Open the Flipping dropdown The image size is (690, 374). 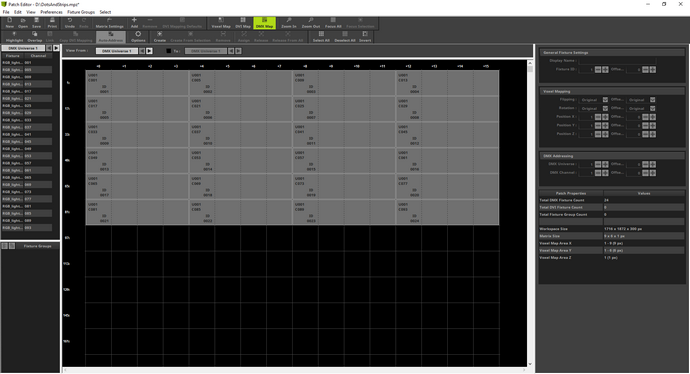coord(593,100)
